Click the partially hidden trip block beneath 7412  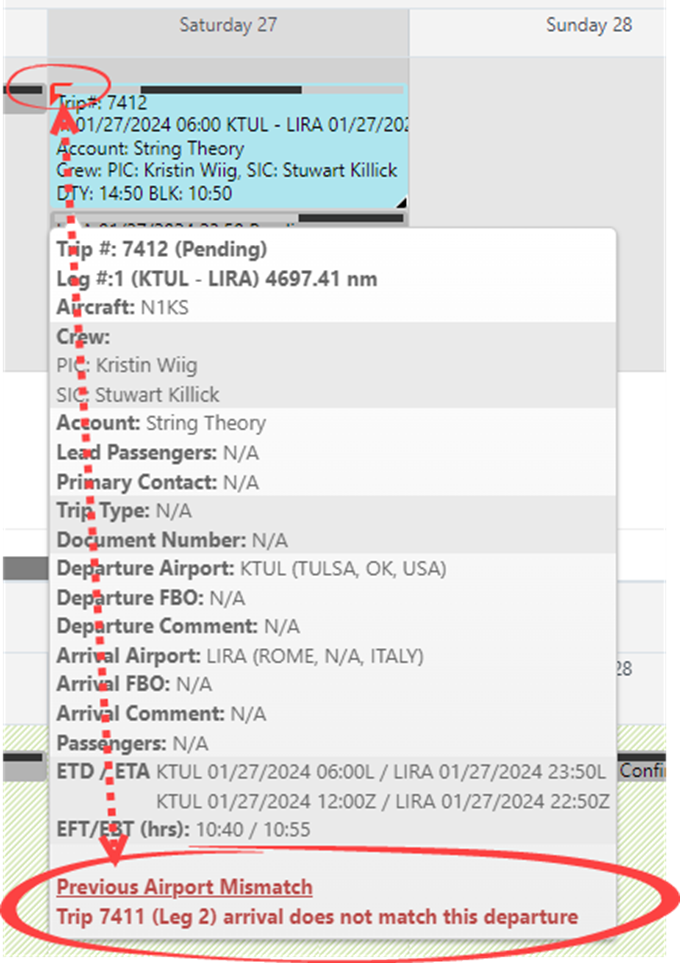(230, 220)
